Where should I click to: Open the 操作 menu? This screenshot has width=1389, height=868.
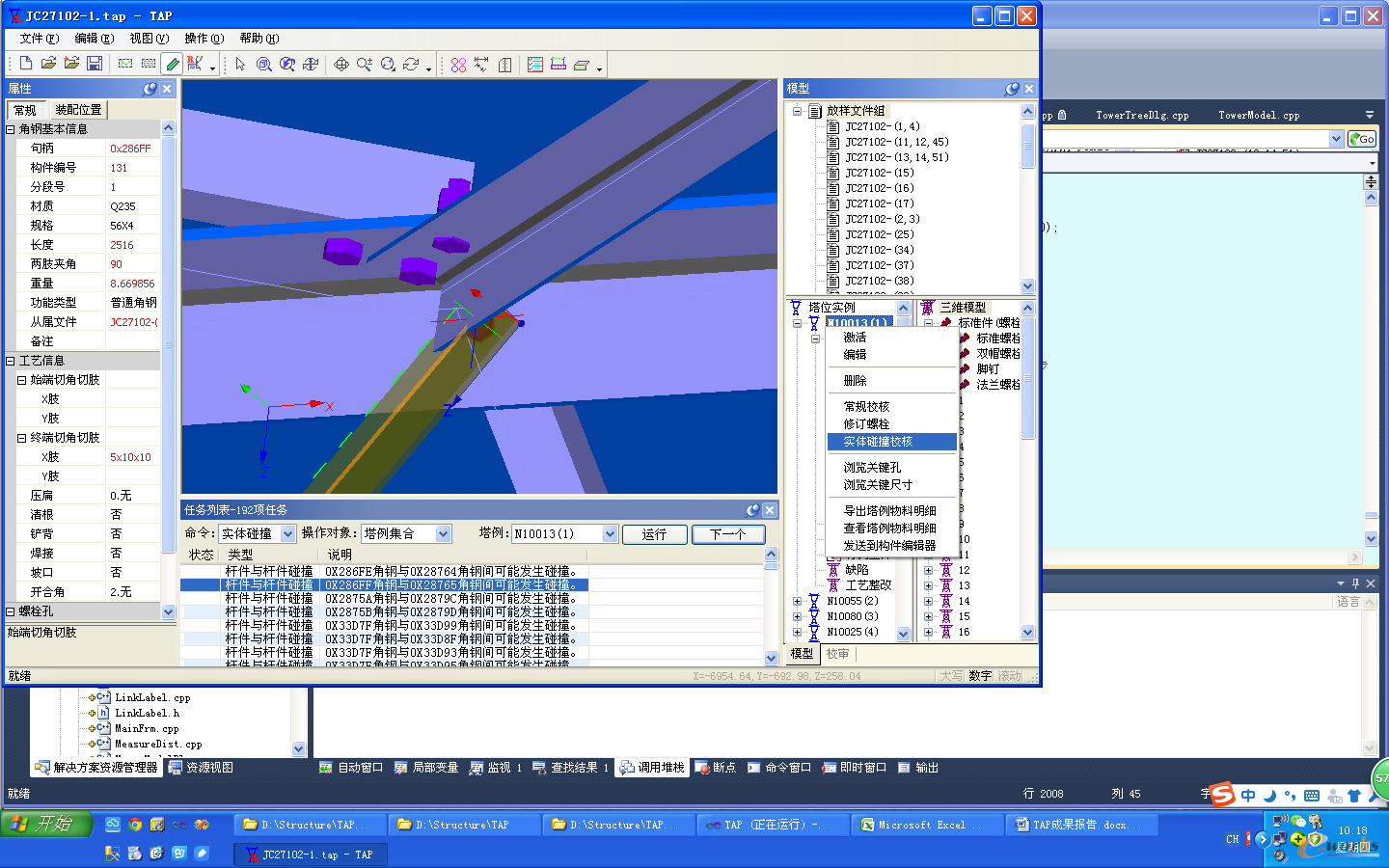click(204, 39)
